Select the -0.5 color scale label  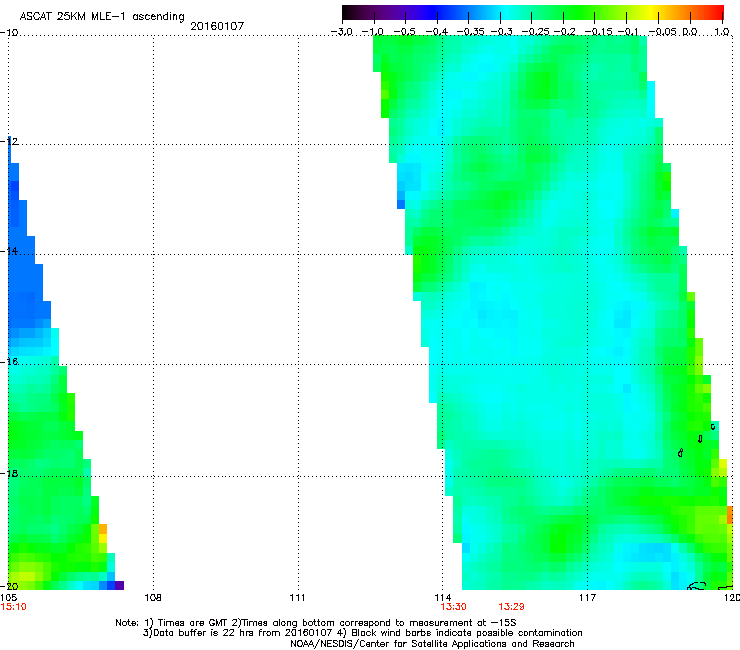tap(404, 32)
